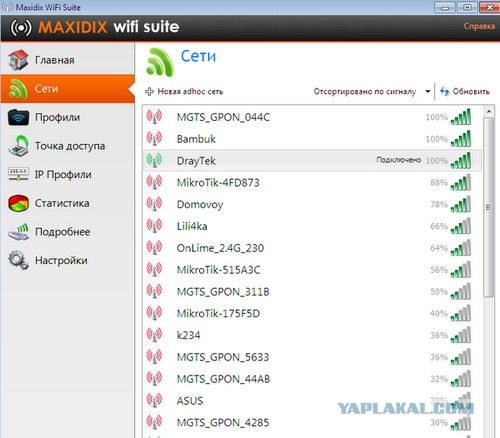500x438 pixels.
Task: Click the Настройки gears icon
Action: (x=18, y=260)
